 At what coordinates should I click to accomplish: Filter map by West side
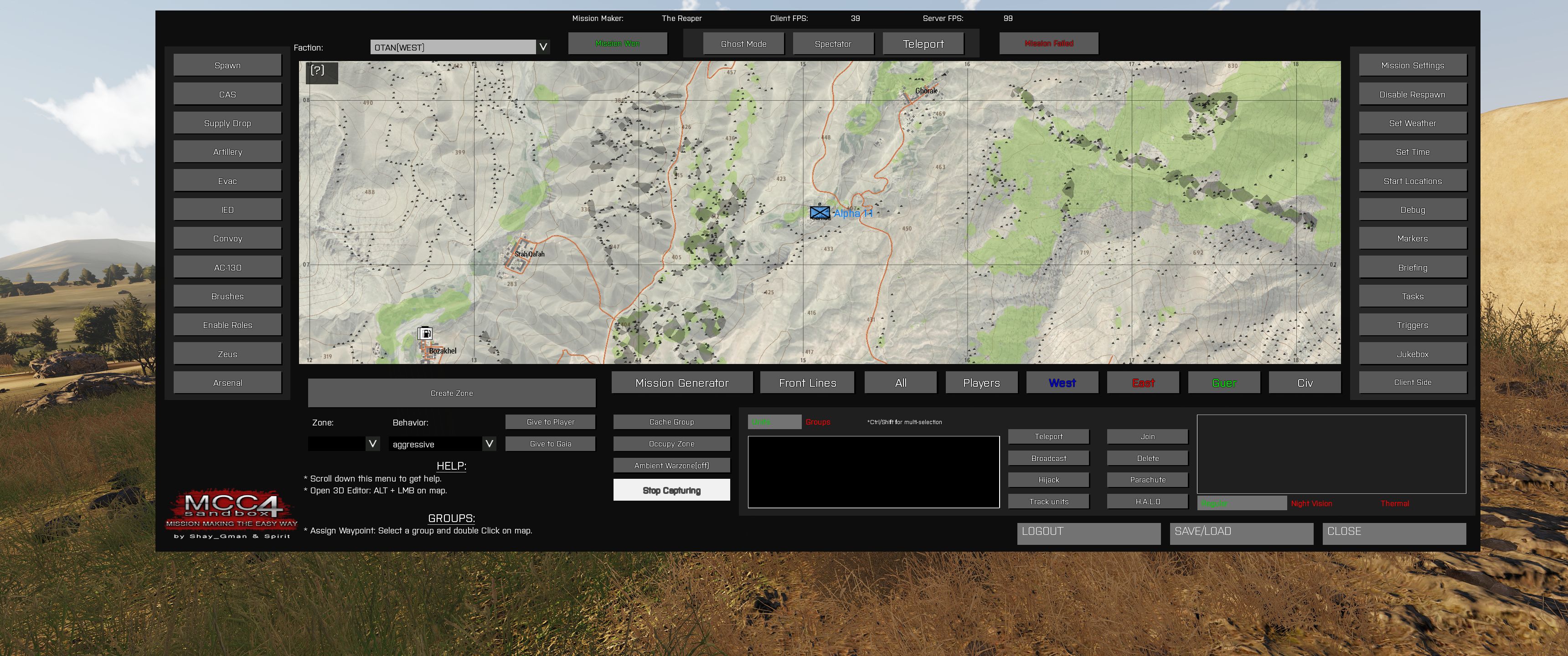tap(1062, 383)
